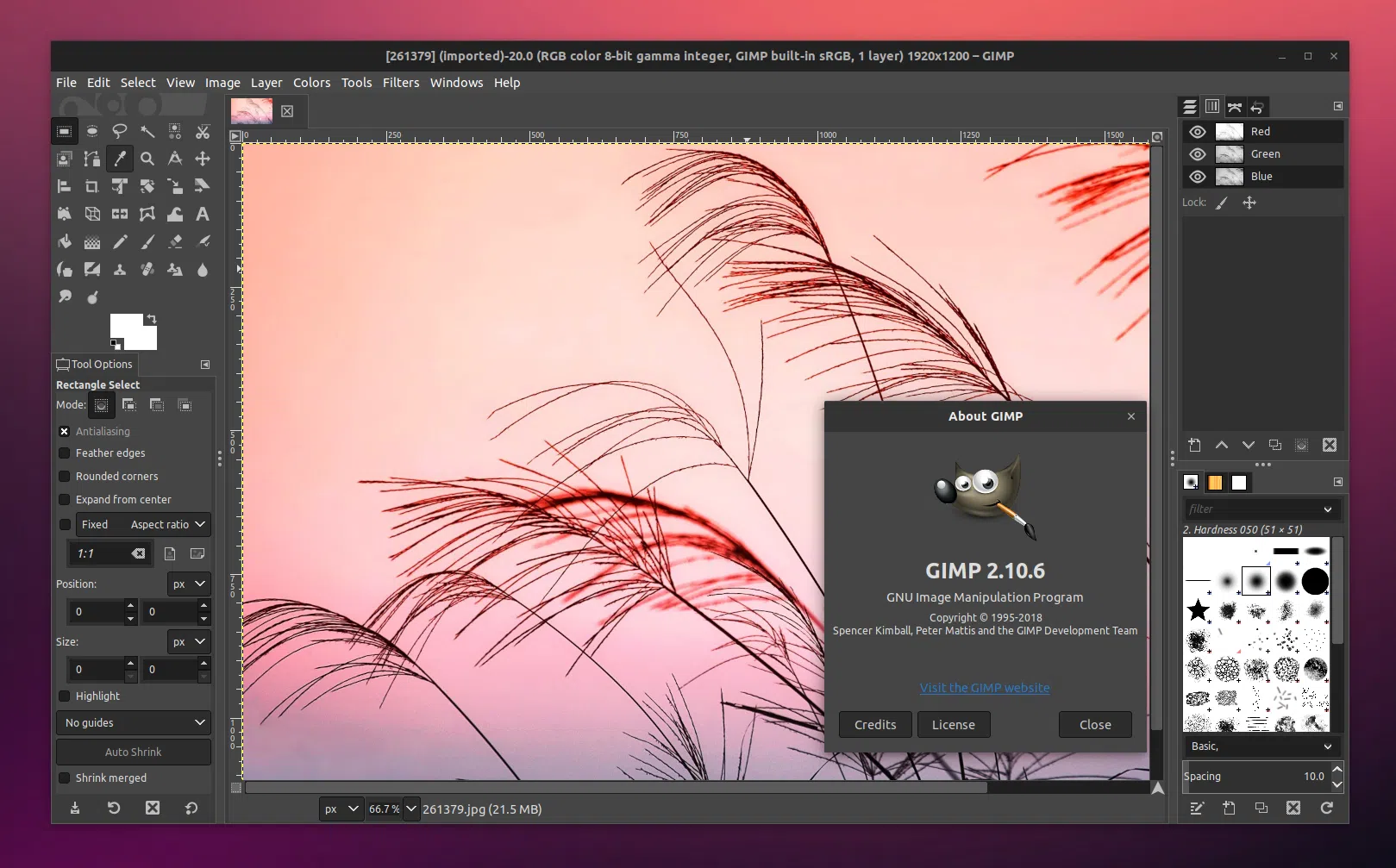Viewport: 1396px width, 868px height.
Task: Toggle Lock pixels for channels
Action: 1221,203
